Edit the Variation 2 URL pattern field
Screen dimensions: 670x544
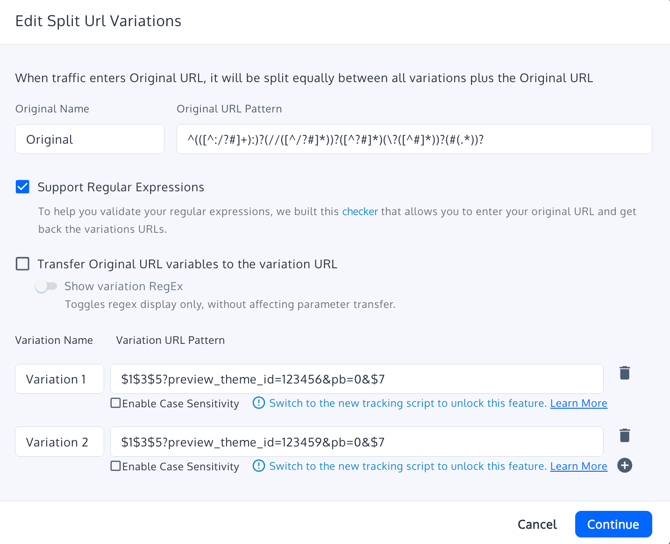(356, 442)
